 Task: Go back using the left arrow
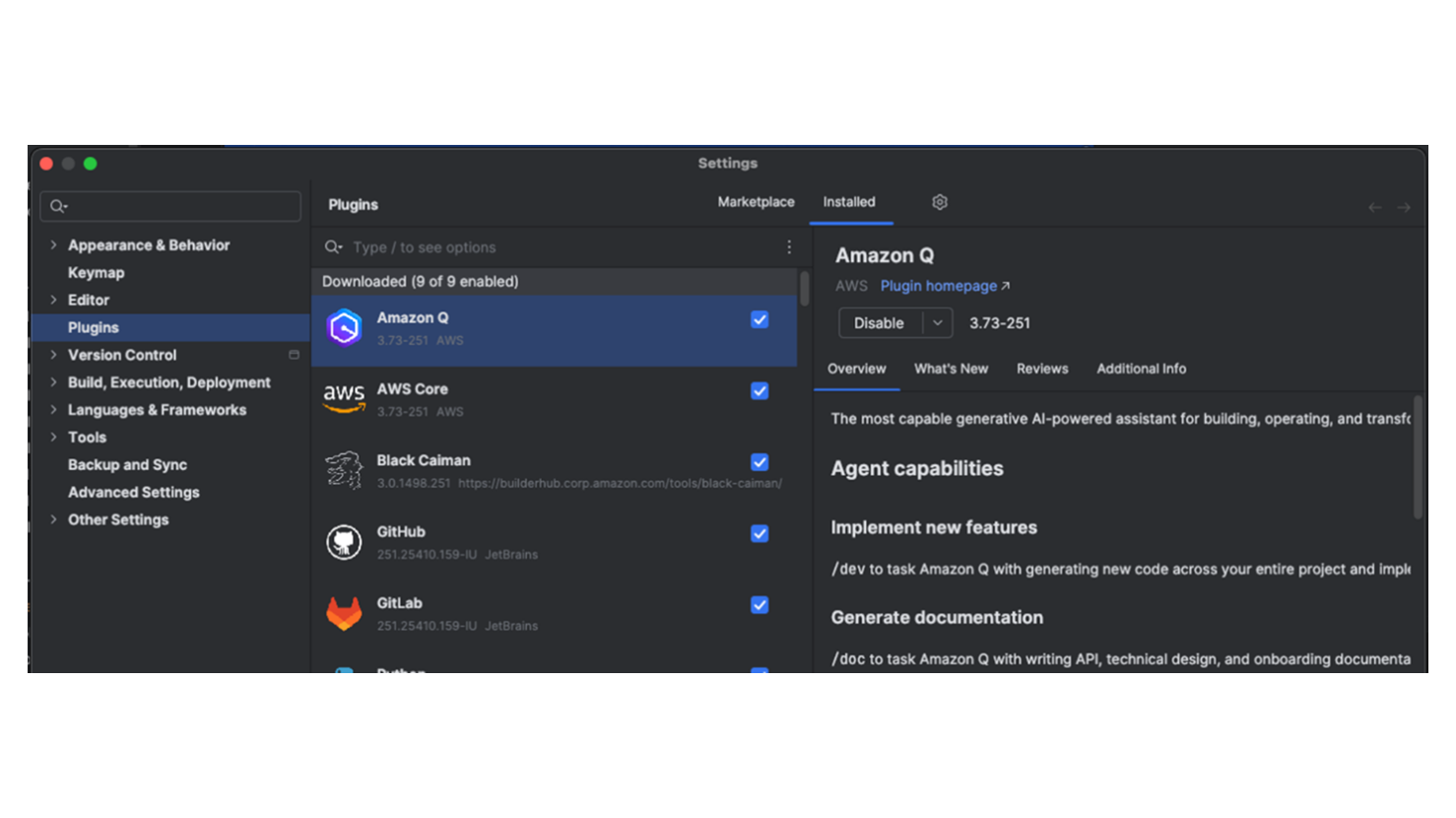[x=1374, y=207]
